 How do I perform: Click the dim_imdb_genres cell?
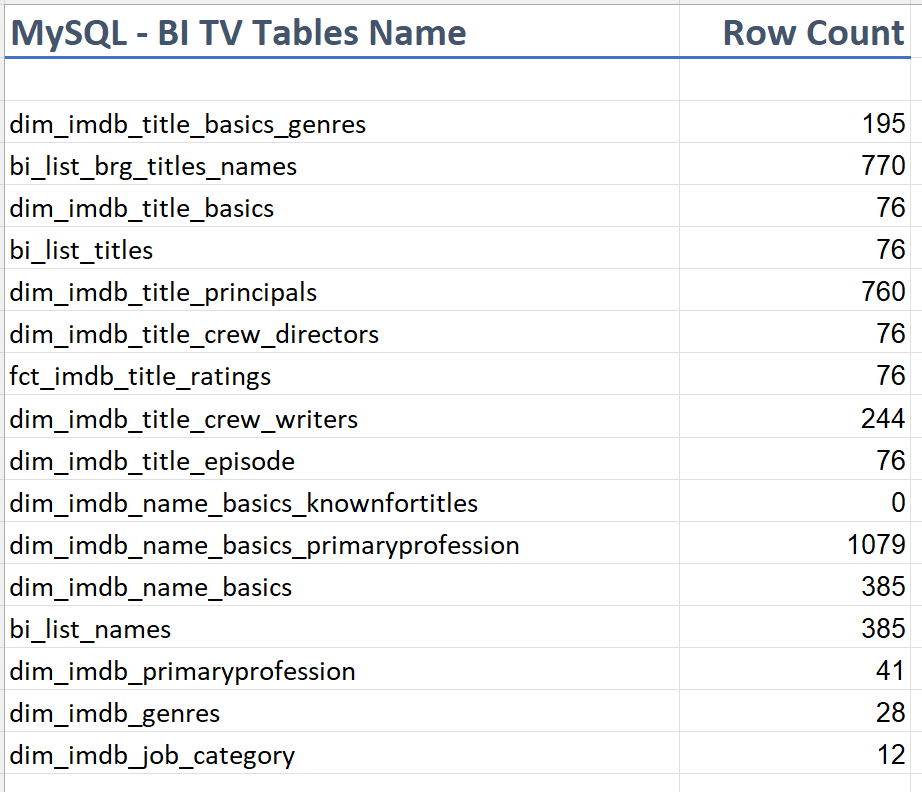(342, 711)
